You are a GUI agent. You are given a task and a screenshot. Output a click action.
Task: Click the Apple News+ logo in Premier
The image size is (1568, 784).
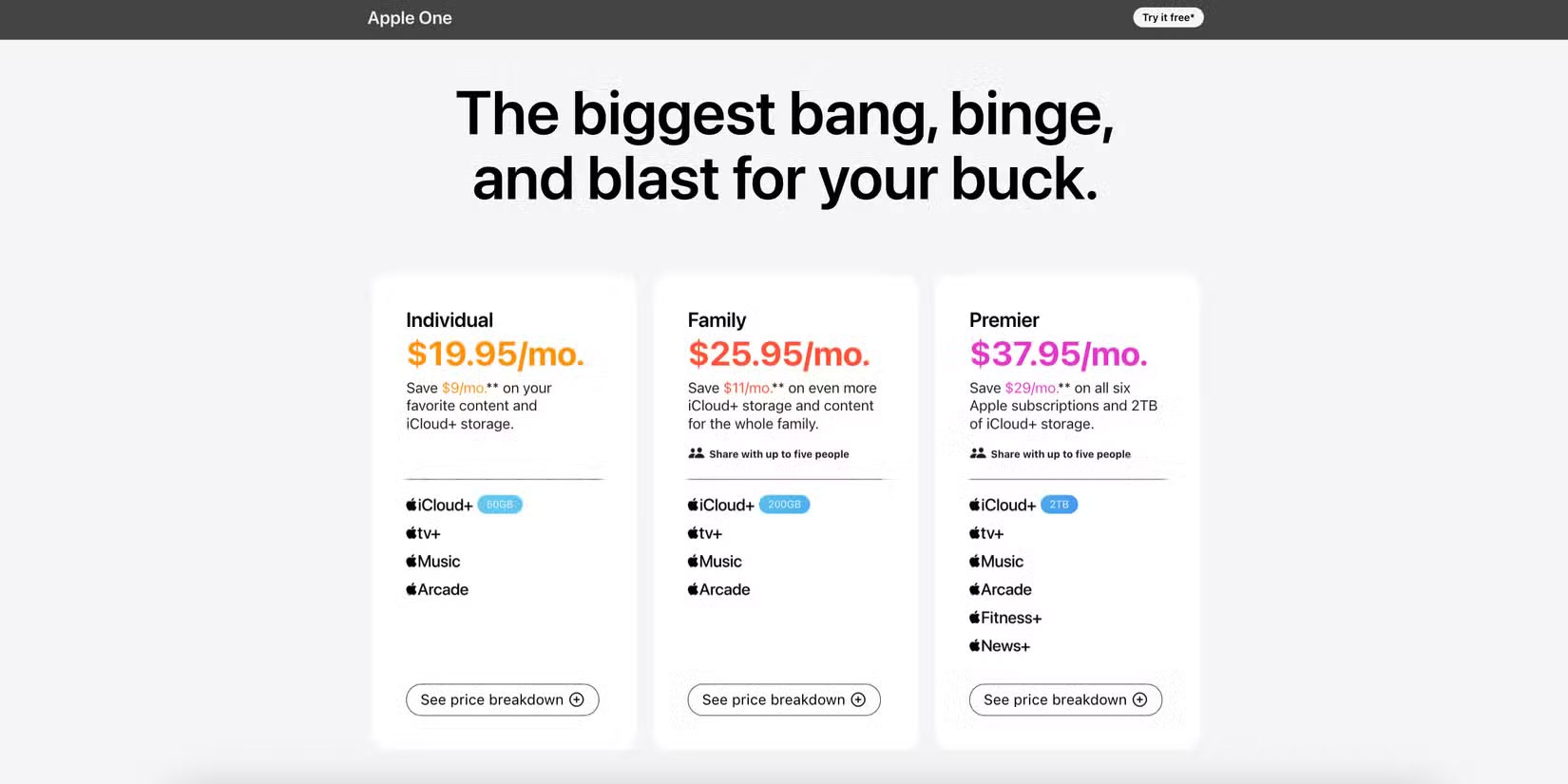(1000, 646)
